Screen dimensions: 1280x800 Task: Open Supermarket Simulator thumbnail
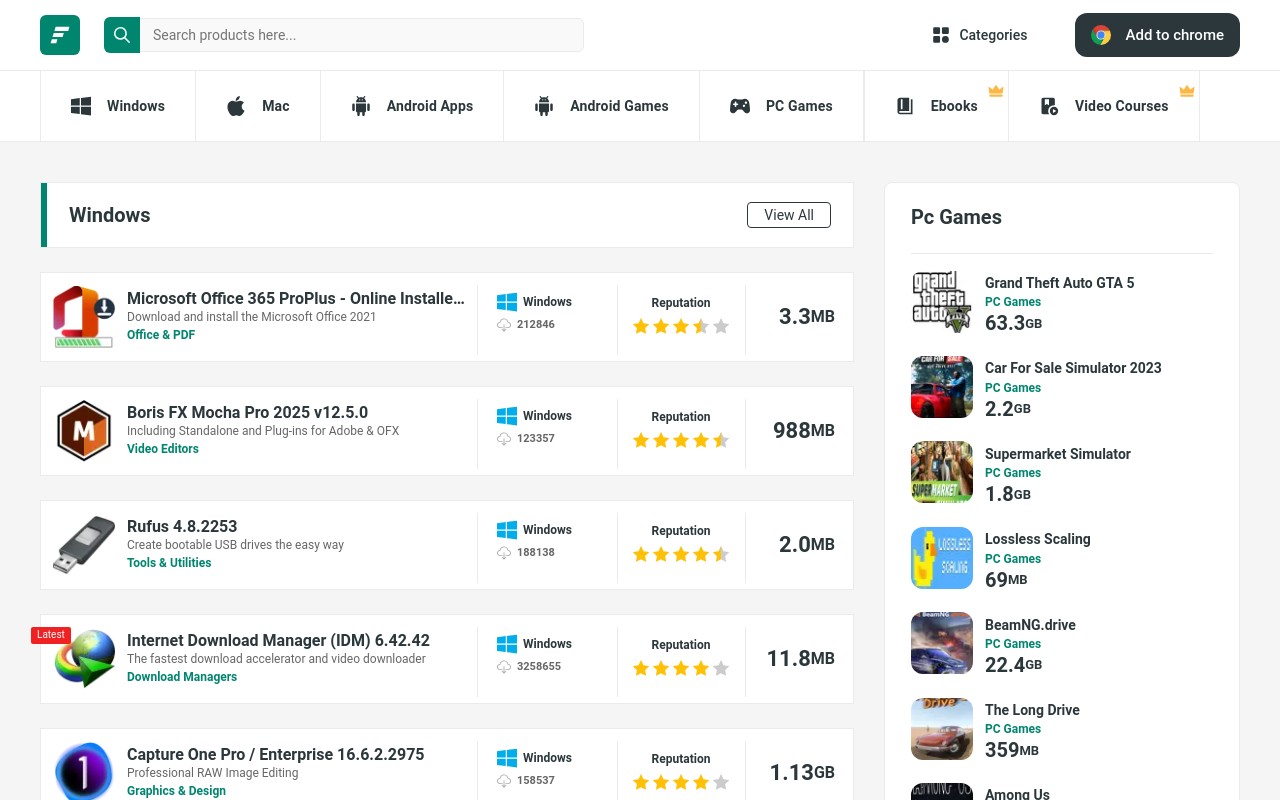pos(942,472)
